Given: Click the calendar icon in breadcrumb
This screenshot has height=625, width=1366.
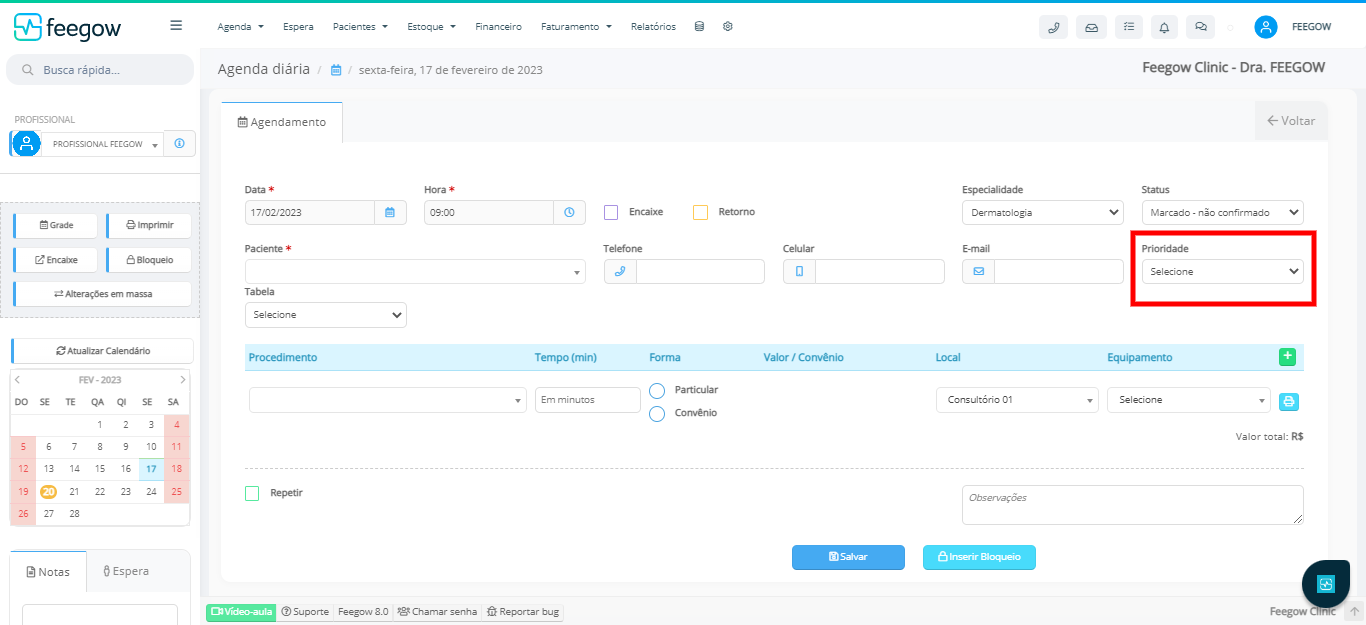Looking at the screenshot, I should [x=336, y=70].
